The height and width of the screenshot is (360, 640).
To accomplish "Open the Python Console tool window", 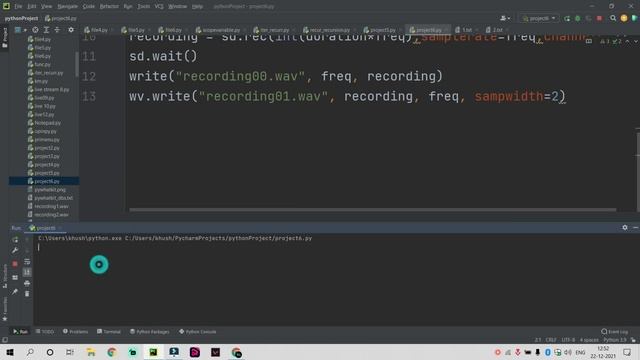I will [198, 331].
